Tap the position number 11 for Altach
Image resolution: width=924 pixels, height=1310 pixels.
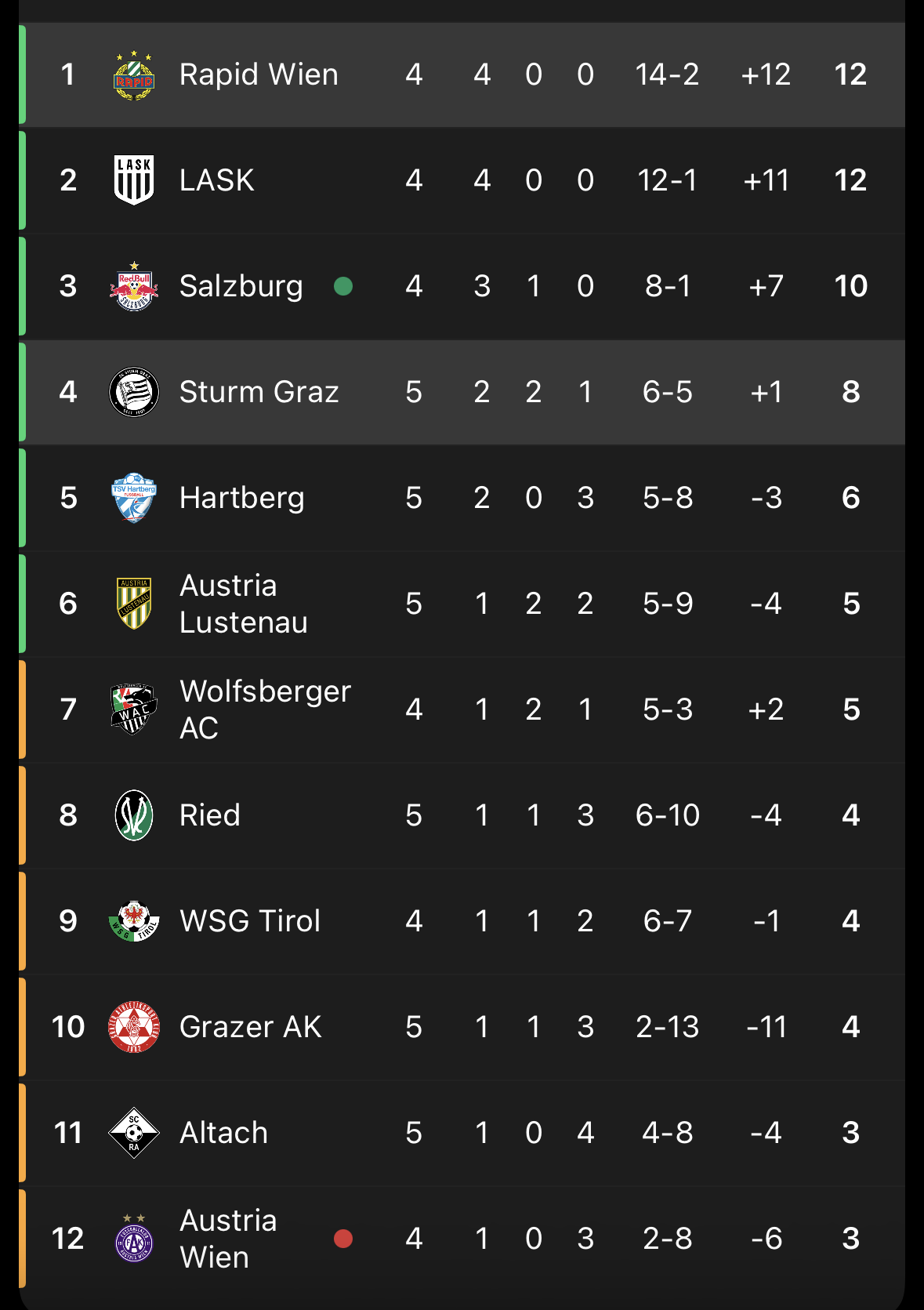coord(68,1133)
